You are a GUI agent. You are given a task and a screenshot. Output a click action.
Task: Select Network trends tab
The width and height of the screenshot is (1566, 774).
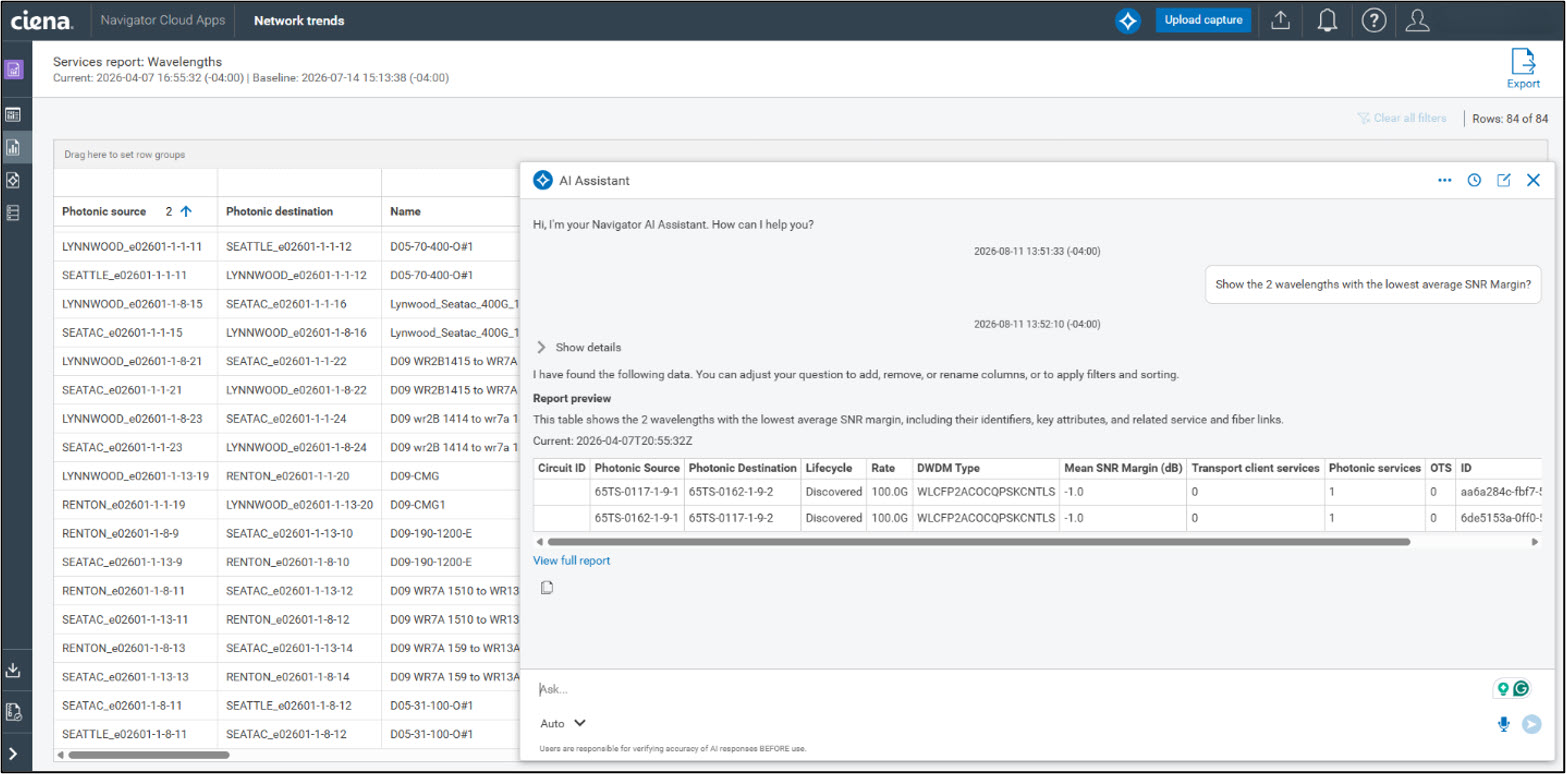pyautogui.click(x=299, y=20)
